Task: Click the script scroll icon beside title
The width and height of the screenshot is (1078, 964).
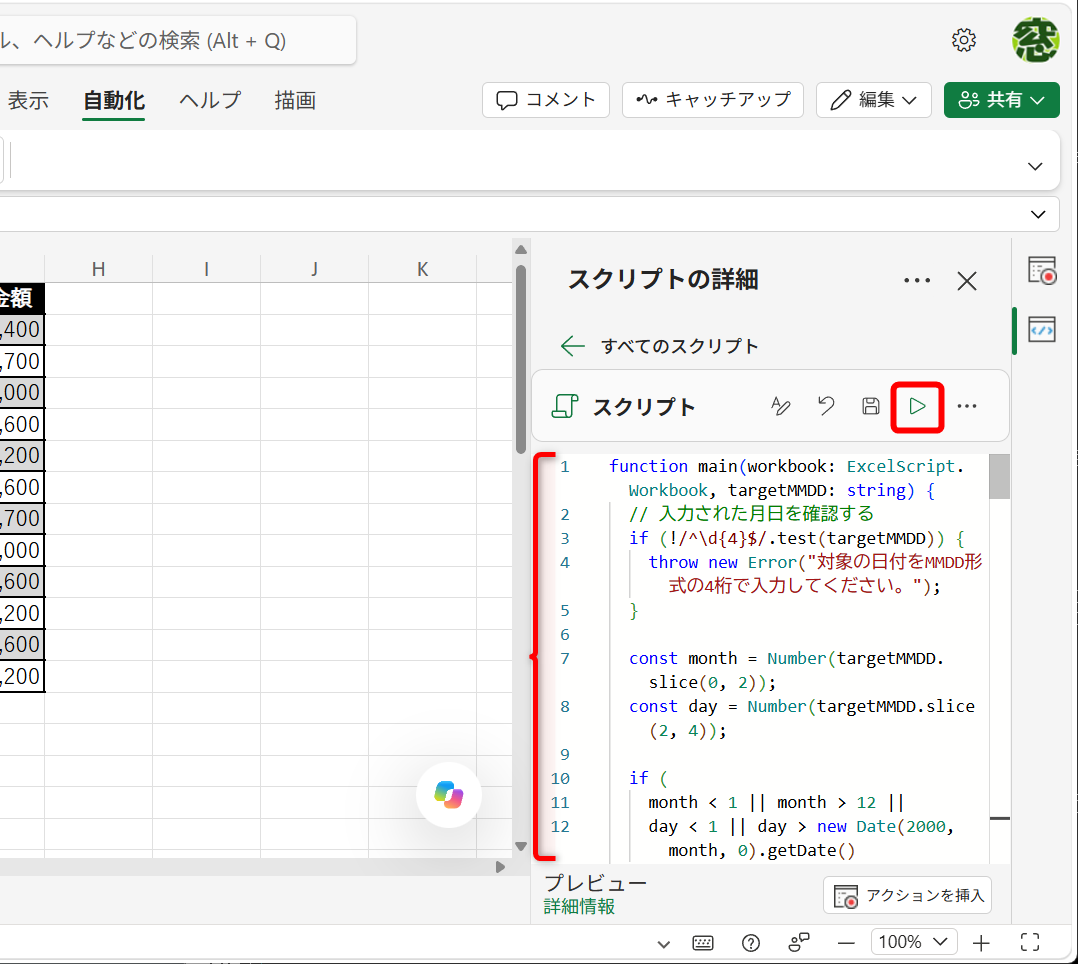Action: (565, 406)
